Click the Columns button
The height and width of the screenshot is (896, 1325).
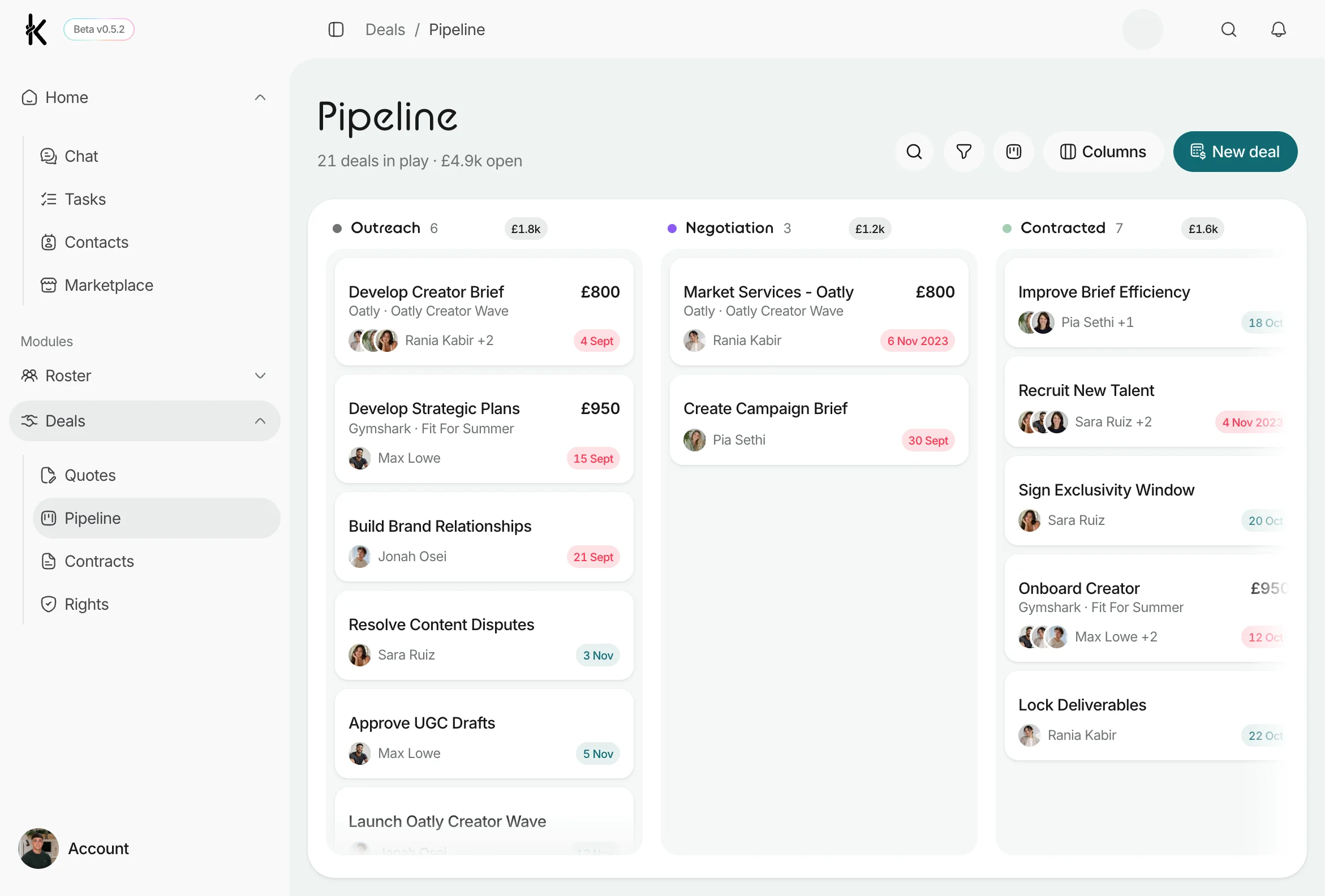[1103, 152]
